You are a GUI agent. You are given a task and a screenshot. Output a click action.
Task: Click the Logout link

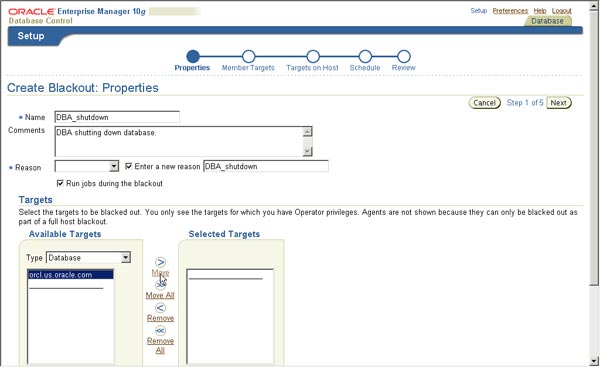(561, 11)
